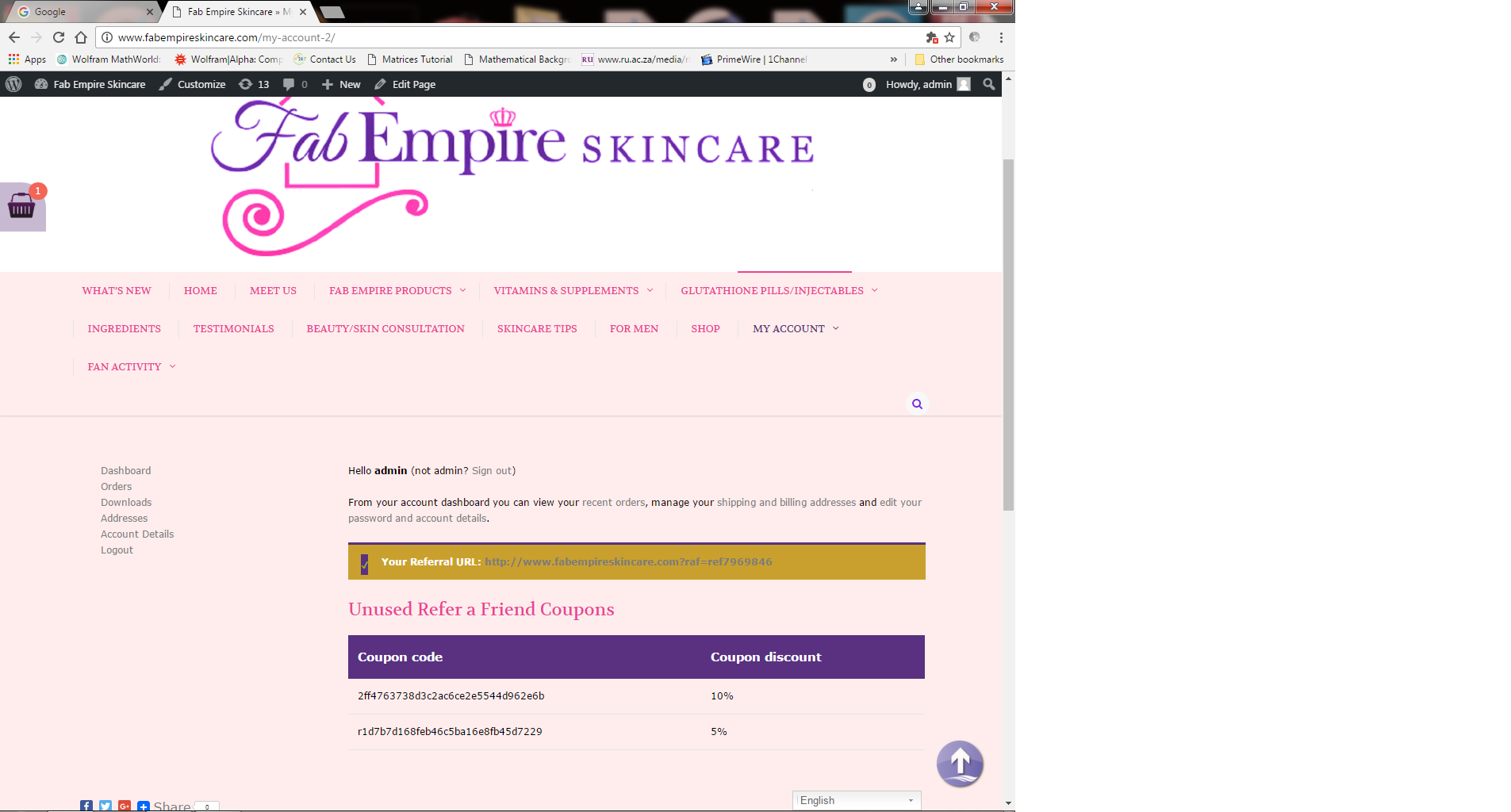The image size is (1511, 812).
Task: Click Customize in the admin bar
Action: pos(192,84)
